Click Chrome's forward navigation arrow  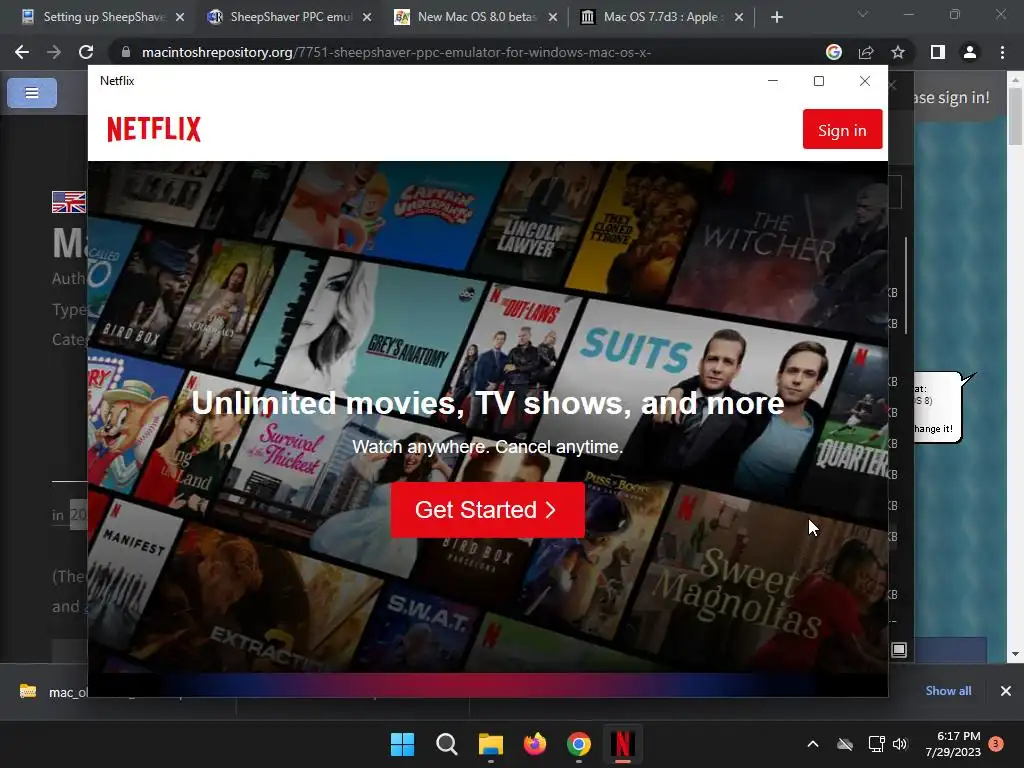tap(54, 52)
